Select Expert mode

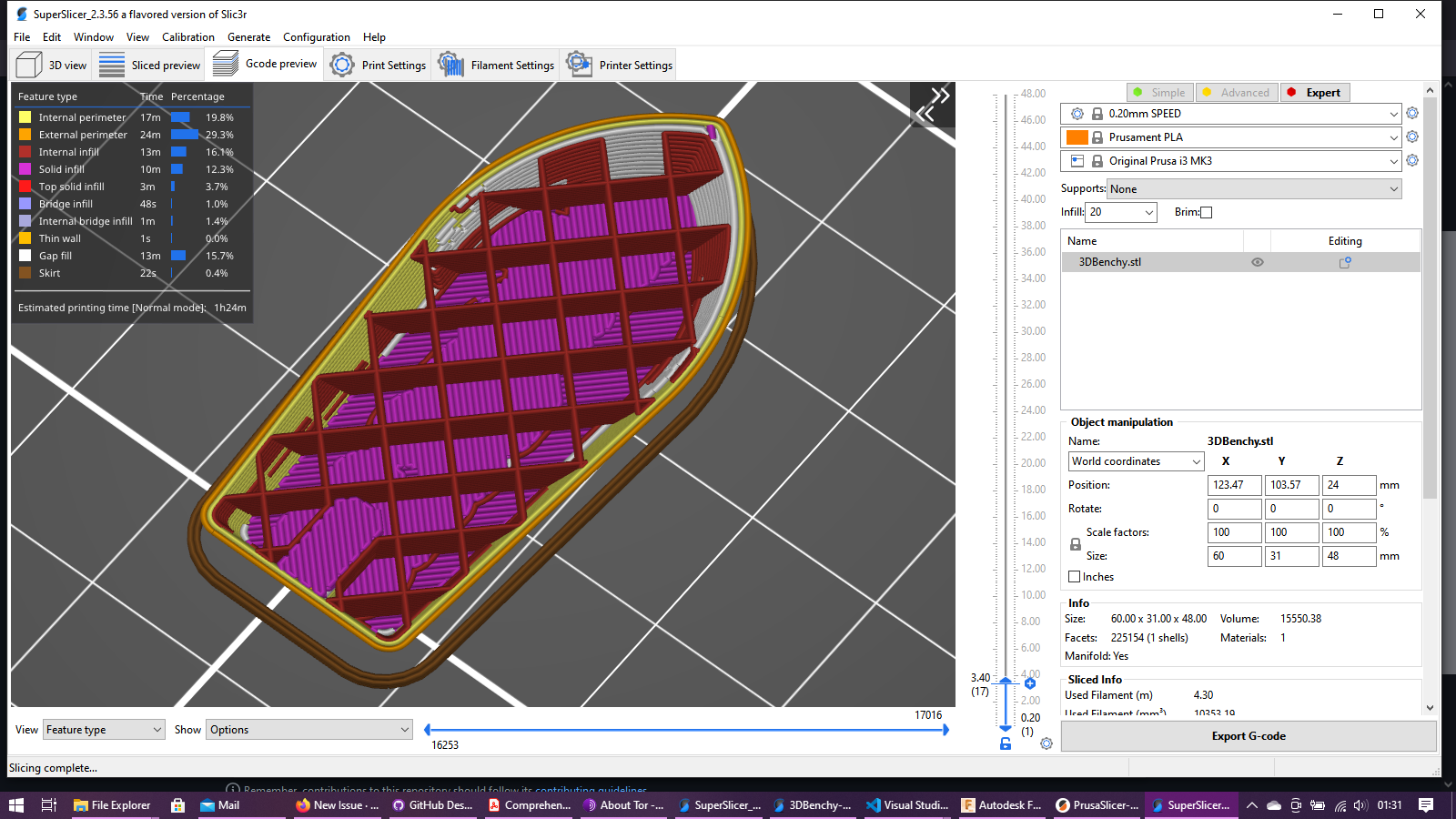tap(1315, 93)
